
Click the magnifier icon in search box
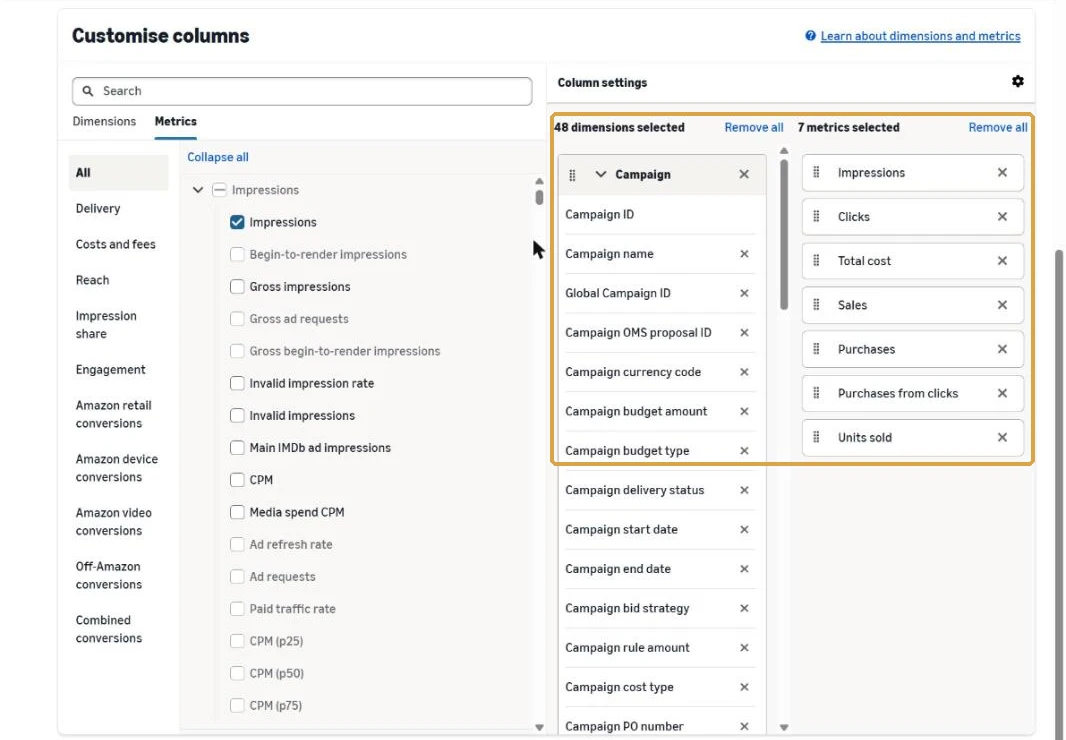tap(88, 91)
